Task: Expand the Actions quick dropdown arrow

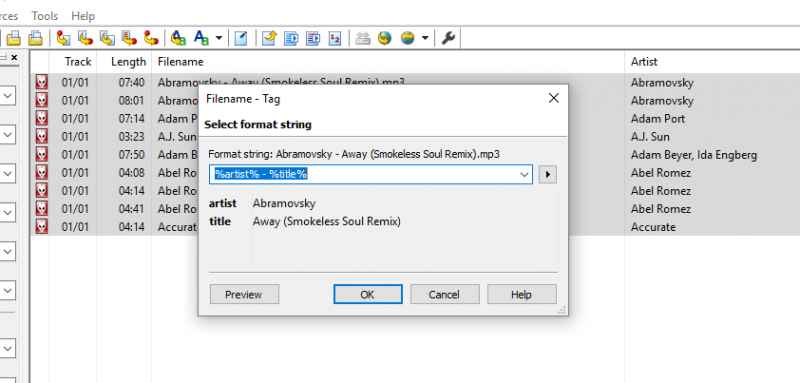Action: 219,38
